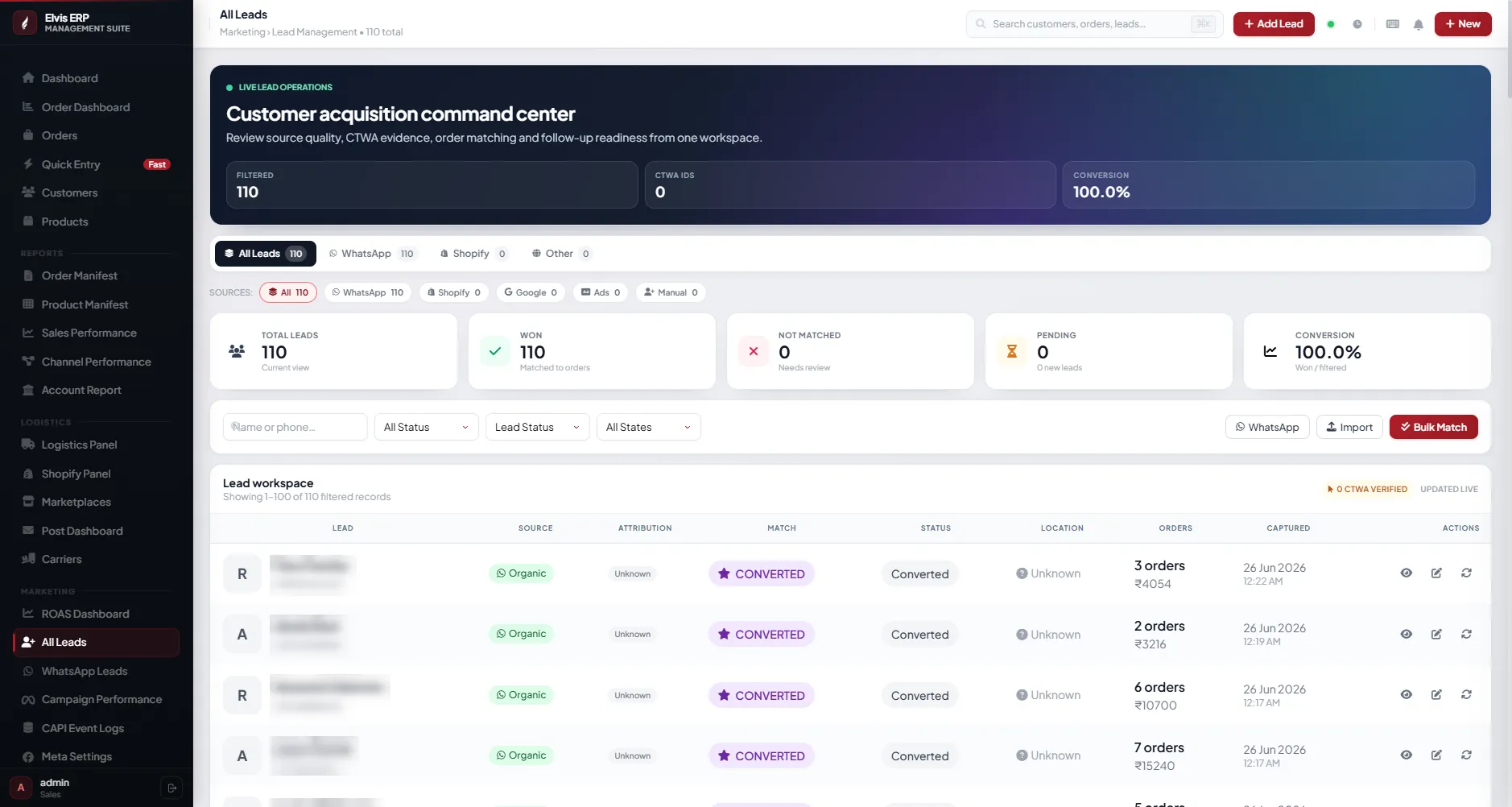Viewport: 1512px width, 807px height.
Task: Click the Add Lead button
Action: pyautogui.click(x=1274, y=24)
